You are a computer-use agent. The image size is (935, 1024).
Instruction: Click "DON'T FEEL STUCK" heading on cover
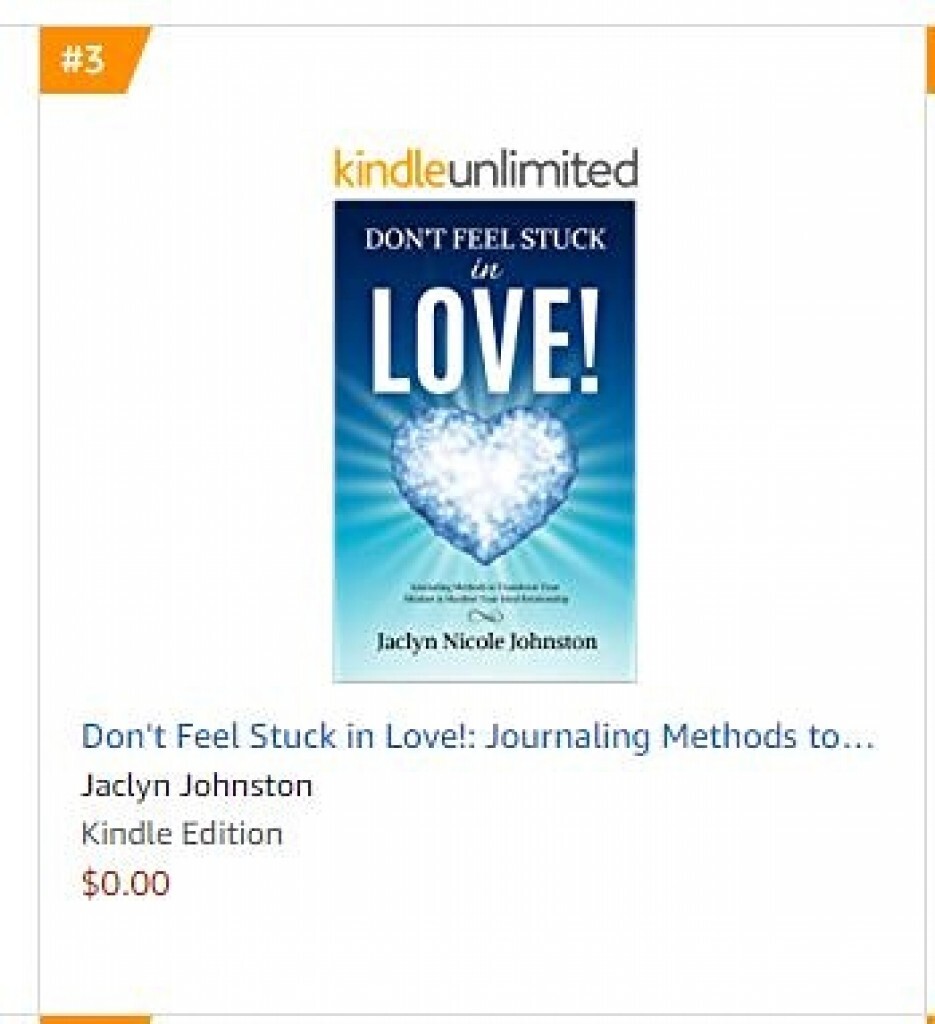coord(485,240)
